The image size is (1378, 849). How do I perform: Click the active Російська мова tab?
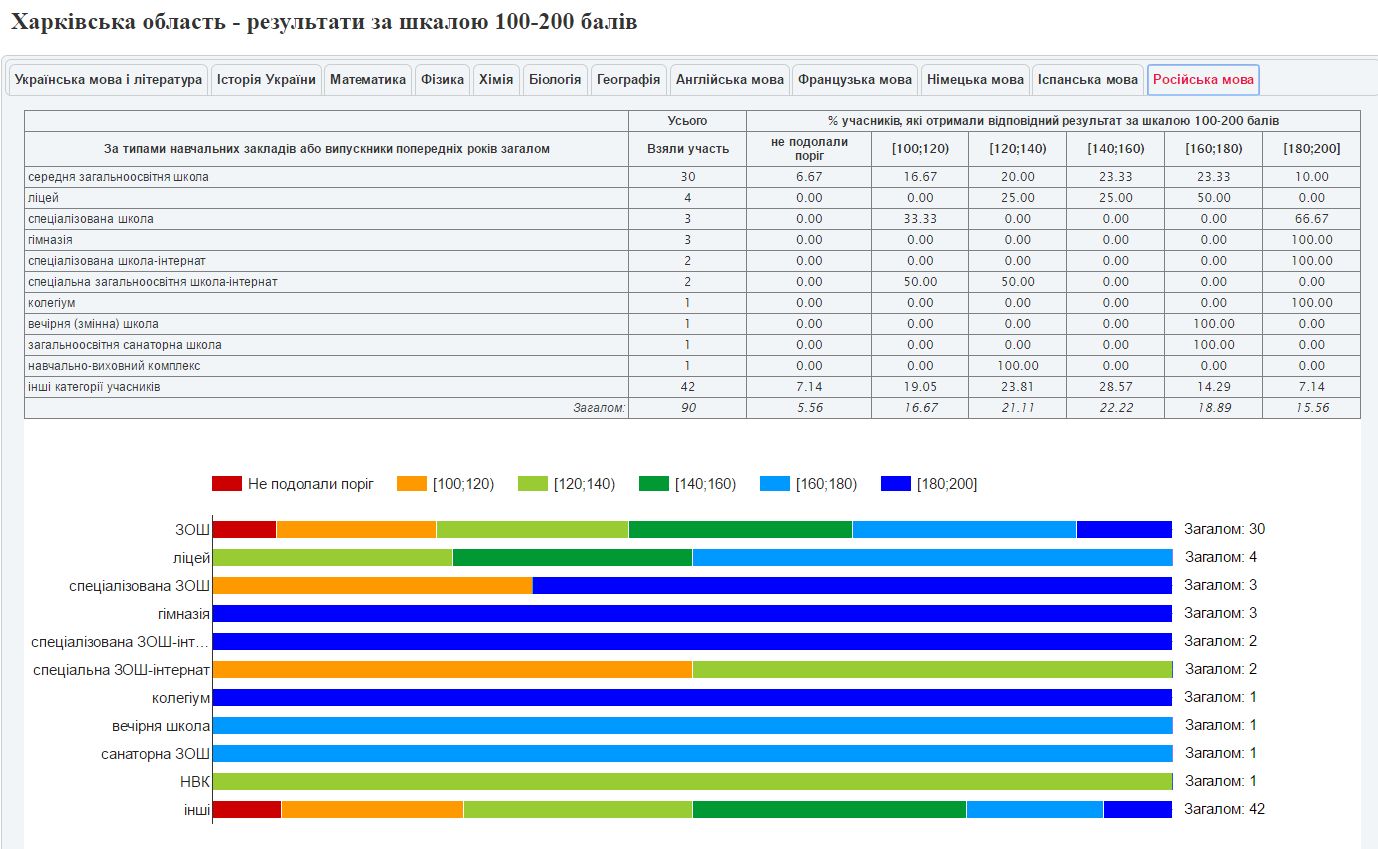coord(1202,80)
